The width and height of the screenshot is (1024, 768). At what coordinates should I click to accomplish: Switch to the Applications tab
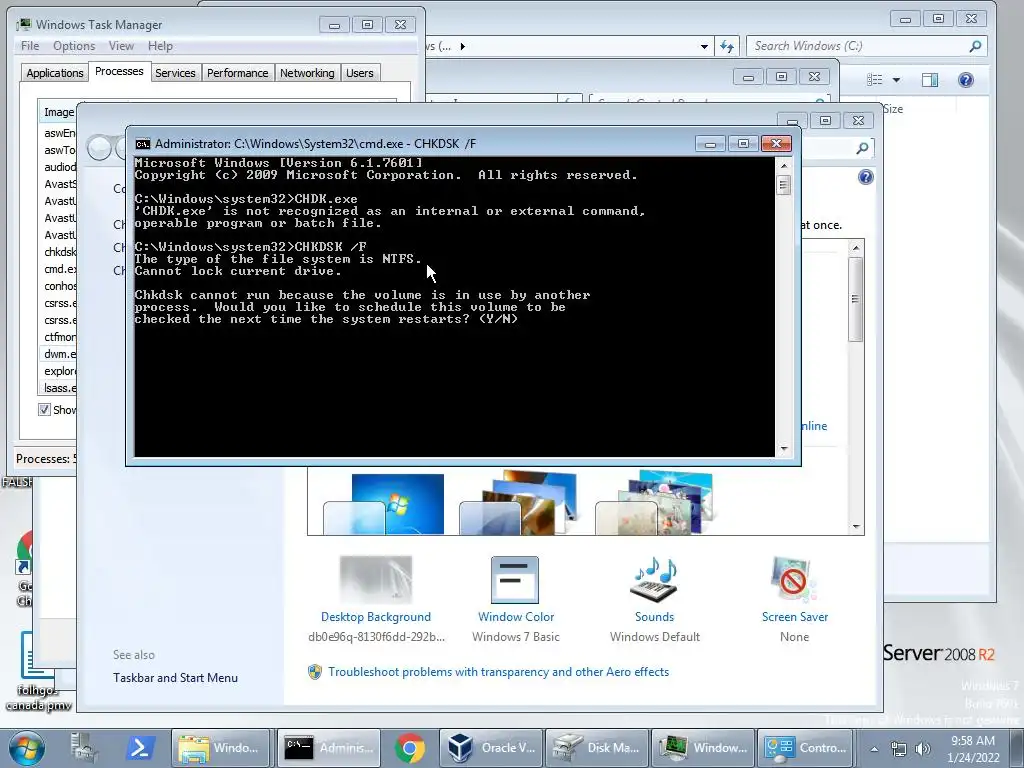pyautogui.click(x=55, y=73)
